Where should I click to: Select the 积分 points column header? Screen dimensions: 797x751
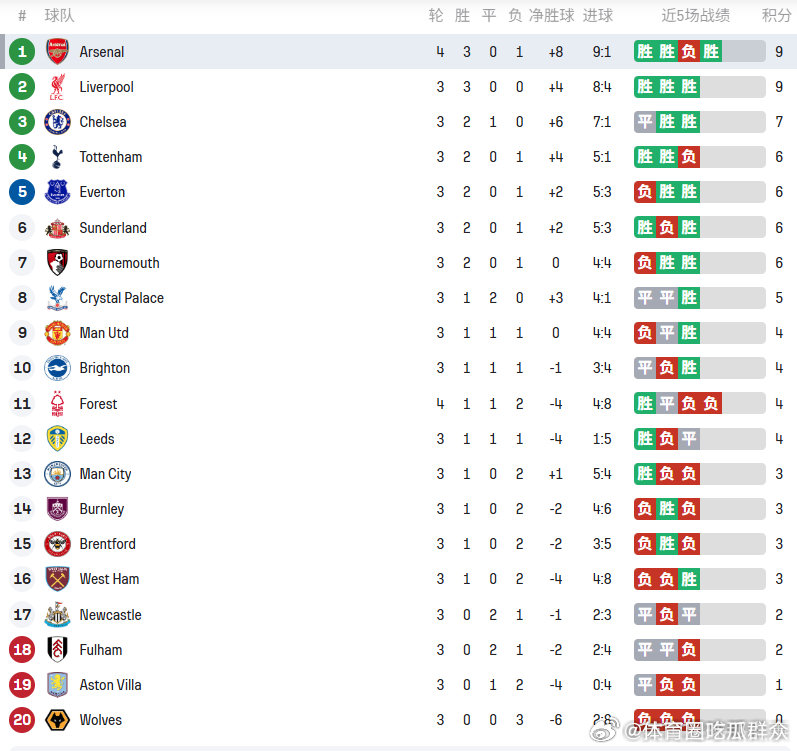pyautogui.click(x=776, y=16)
